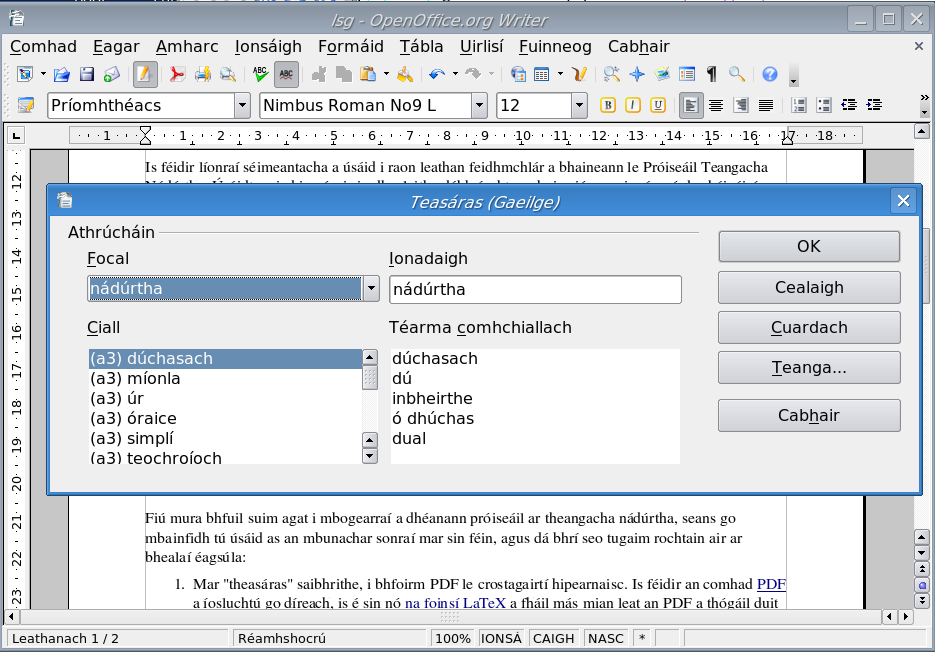Click Cealaigh to cancel dialog

[x=809, y=288]
